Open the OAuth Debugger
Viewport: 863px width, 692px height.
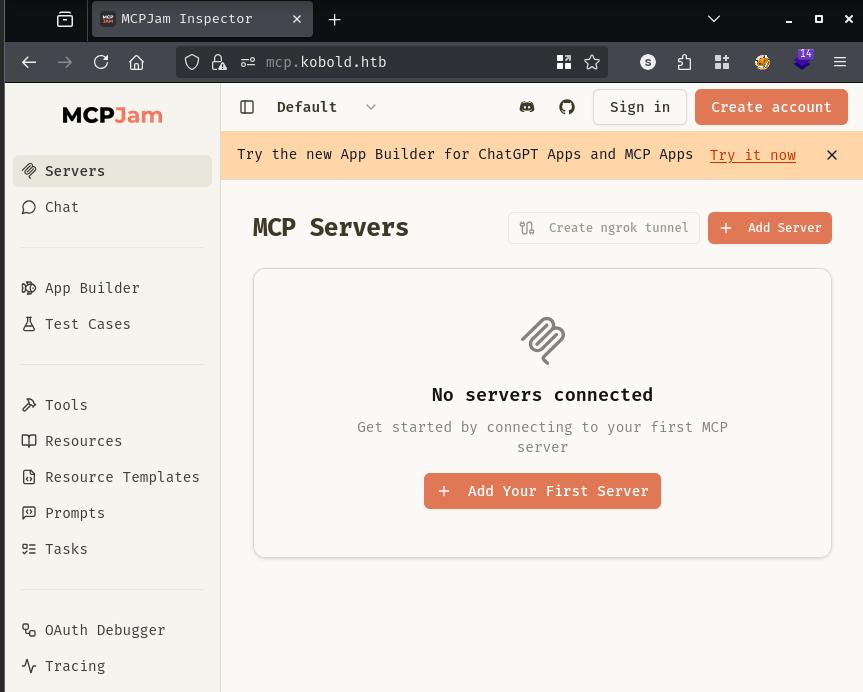click(112, 630)
